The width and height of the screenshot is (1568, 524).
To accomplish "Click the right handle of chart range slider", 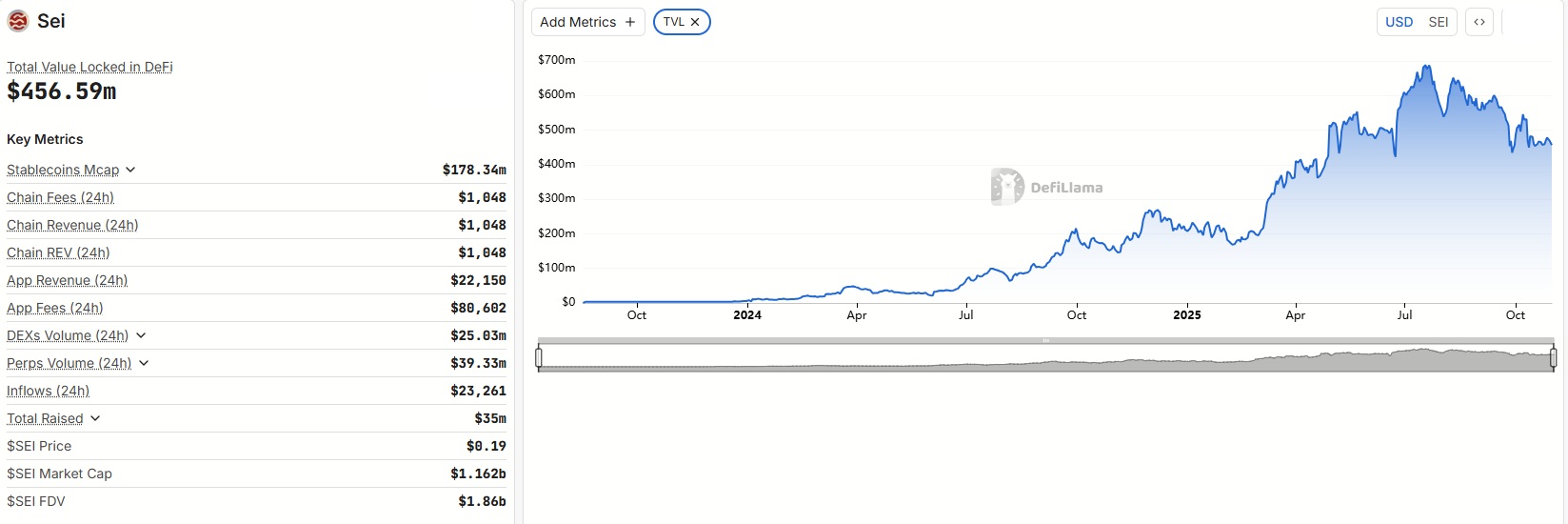I will [x=1554, y=357].
